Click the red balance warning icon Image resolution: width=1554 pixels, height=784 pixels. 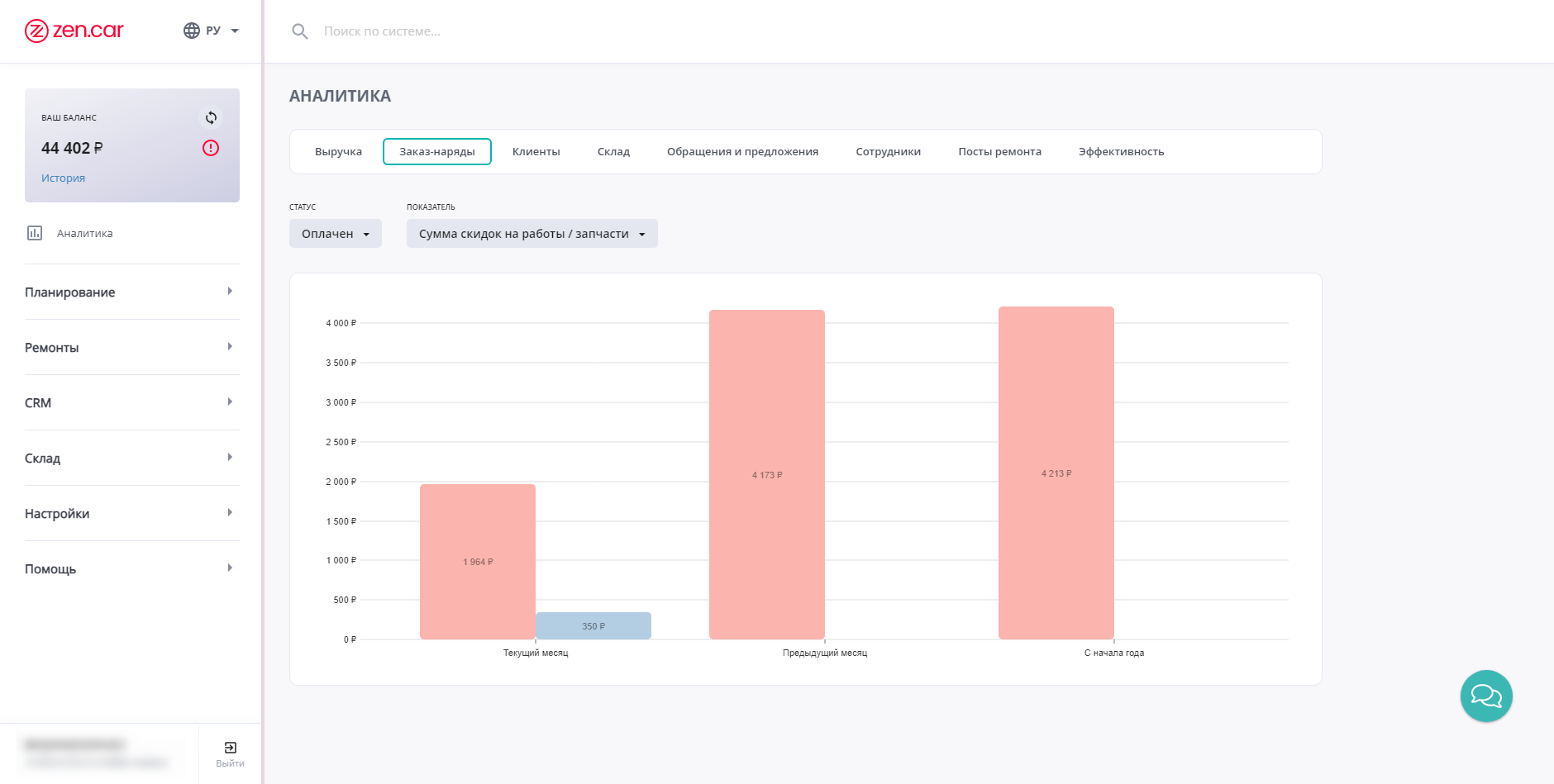tap(211, 148)
